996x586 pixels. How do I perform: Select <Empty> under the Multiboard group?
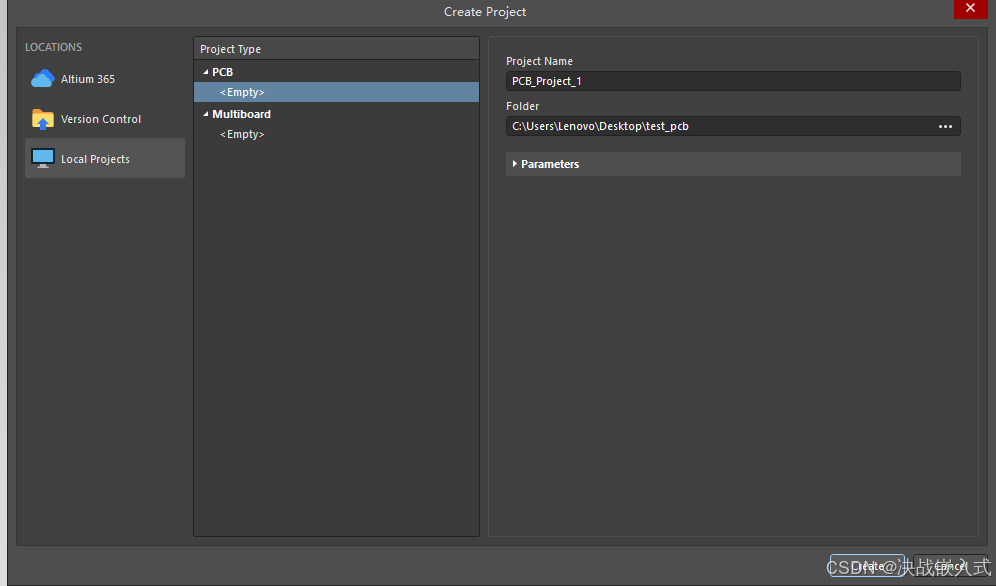pyautogui.click(x=242, y=134)
